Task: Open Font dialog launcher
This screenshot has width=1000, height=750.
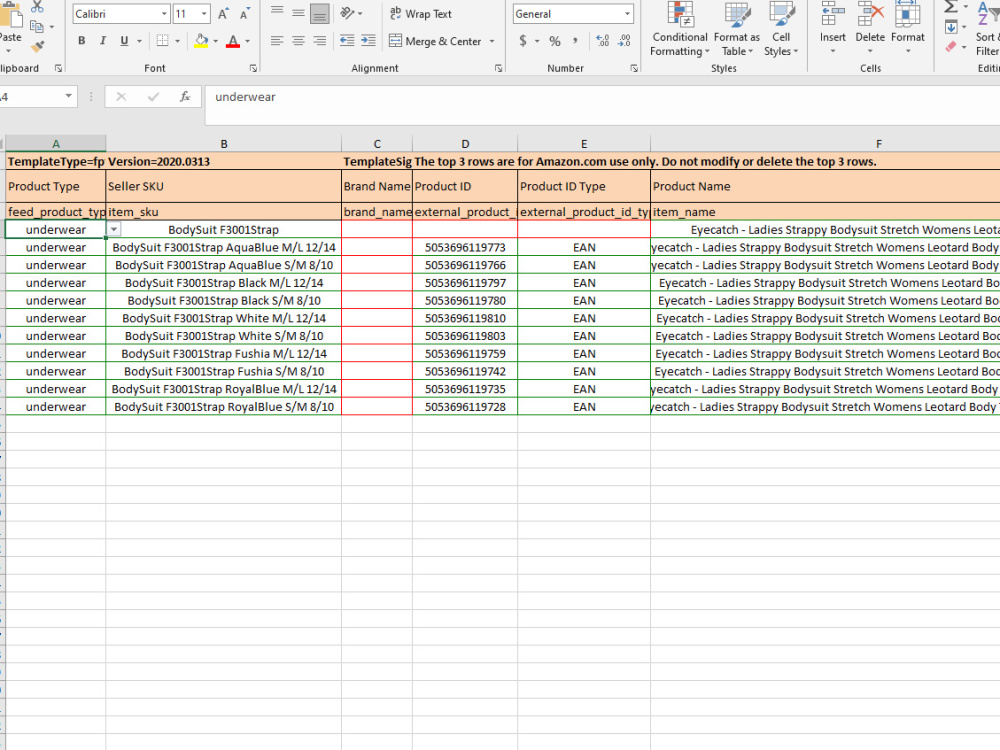Action: (x=253, y=68)
